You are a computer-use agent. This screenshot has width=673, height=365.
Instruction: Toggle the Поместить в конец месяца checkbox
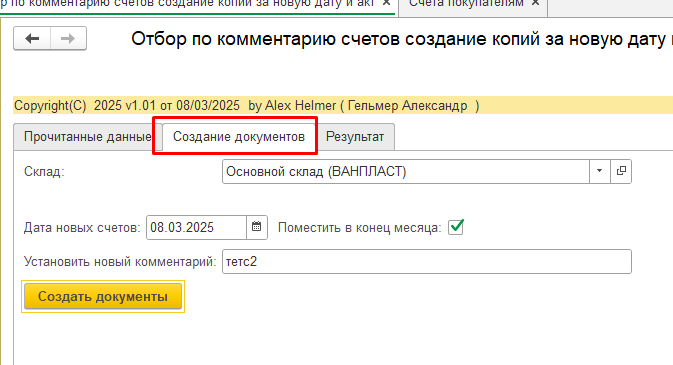456,227
